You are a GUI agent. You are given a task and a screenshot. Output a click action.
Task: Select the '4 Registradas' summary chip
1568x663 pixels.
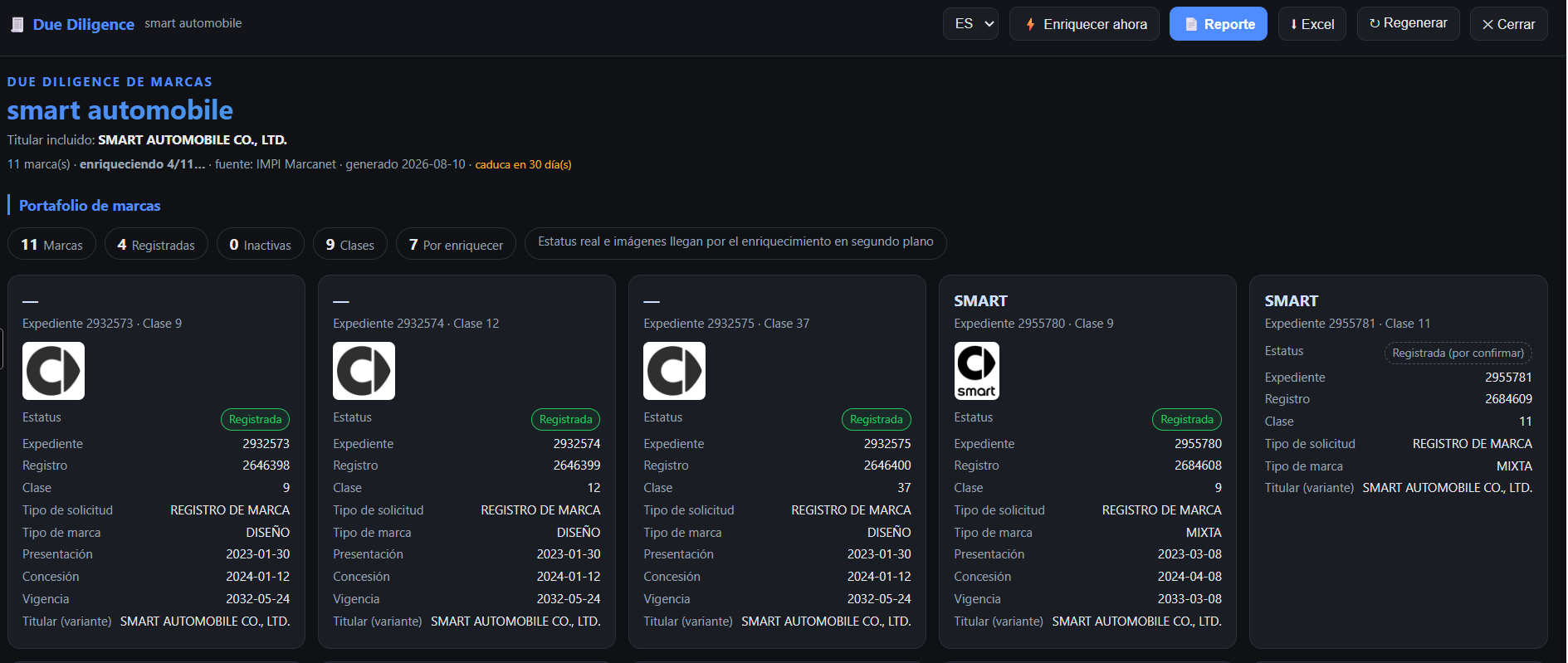[156, 245]
